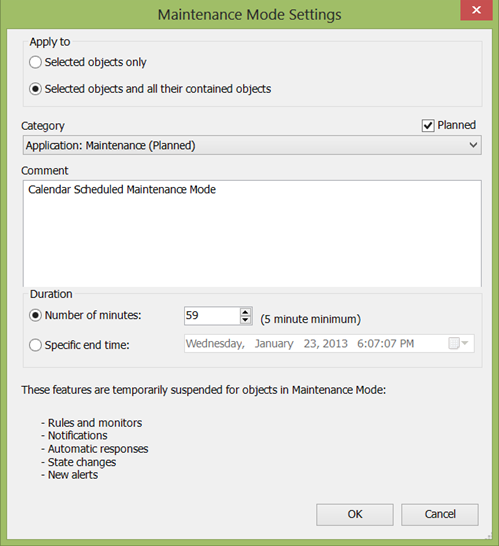Click the 'Calendar Scheduled Maintenance Mode' comment text
499x546 pixels.
tap(122, 190)
